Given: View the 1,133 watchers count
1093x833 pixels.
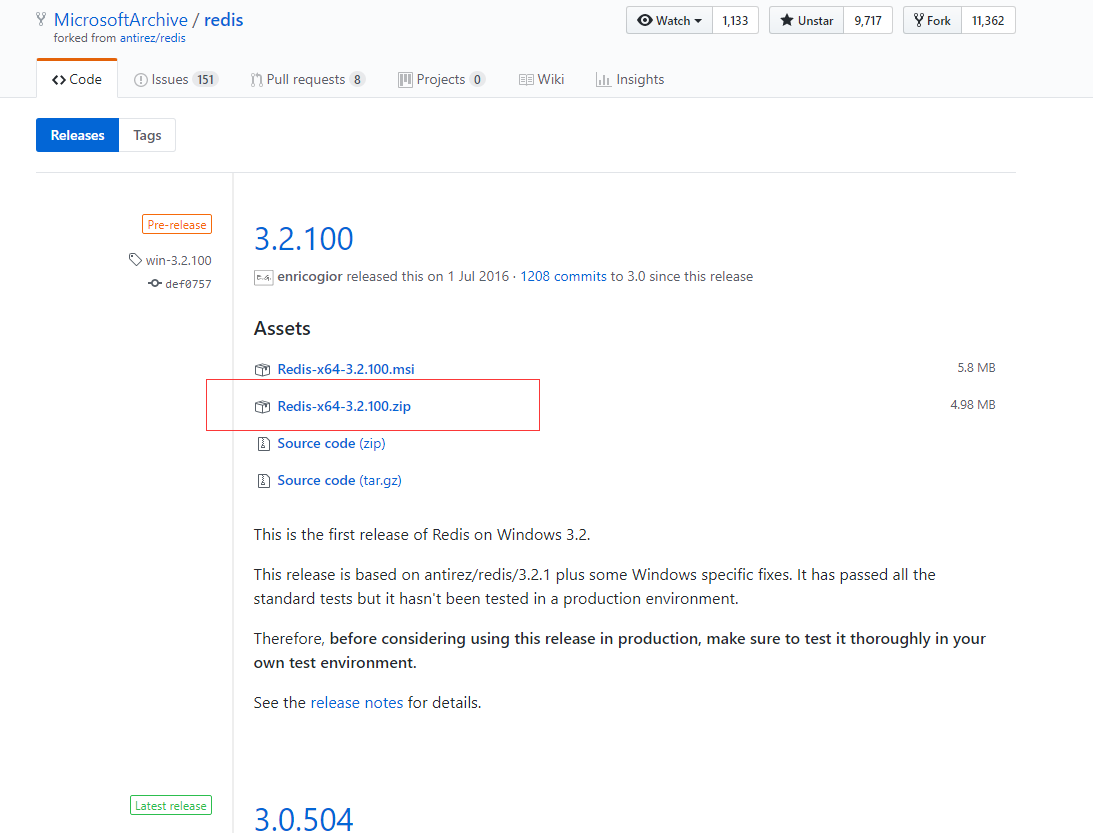Looking at the screenshot, I should point(735,20).
